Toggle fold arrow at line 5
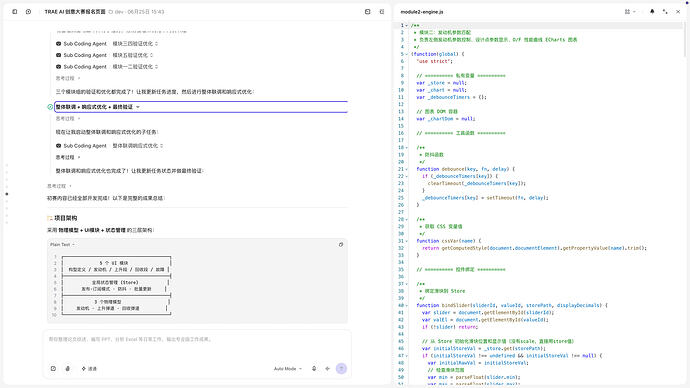This screenshot has height=388, width=690. (406, 54)
